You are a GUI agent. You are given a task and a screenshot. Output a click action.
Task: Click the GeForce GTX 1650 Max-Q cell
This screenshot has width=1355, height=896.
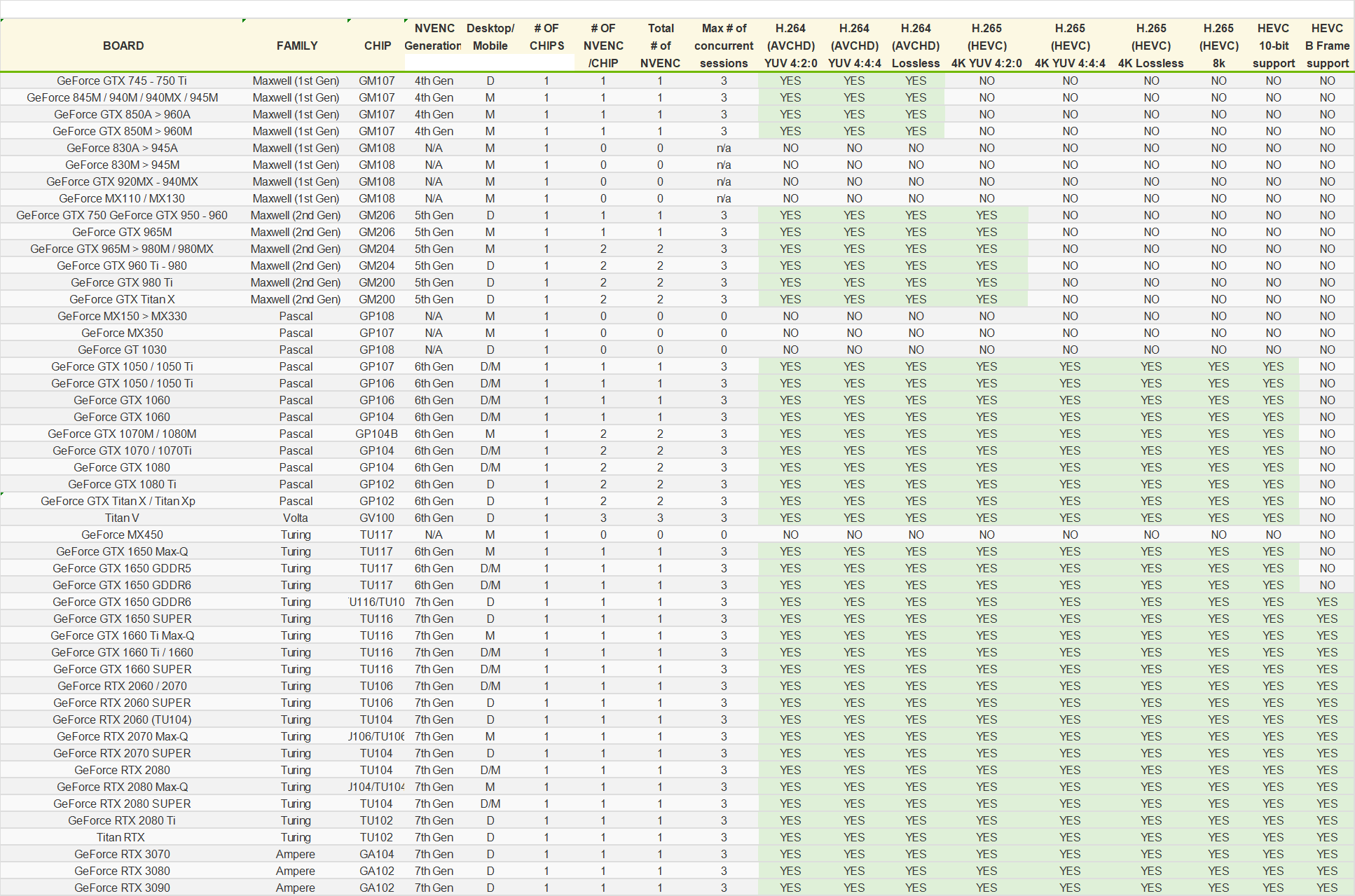click(122, 551)
